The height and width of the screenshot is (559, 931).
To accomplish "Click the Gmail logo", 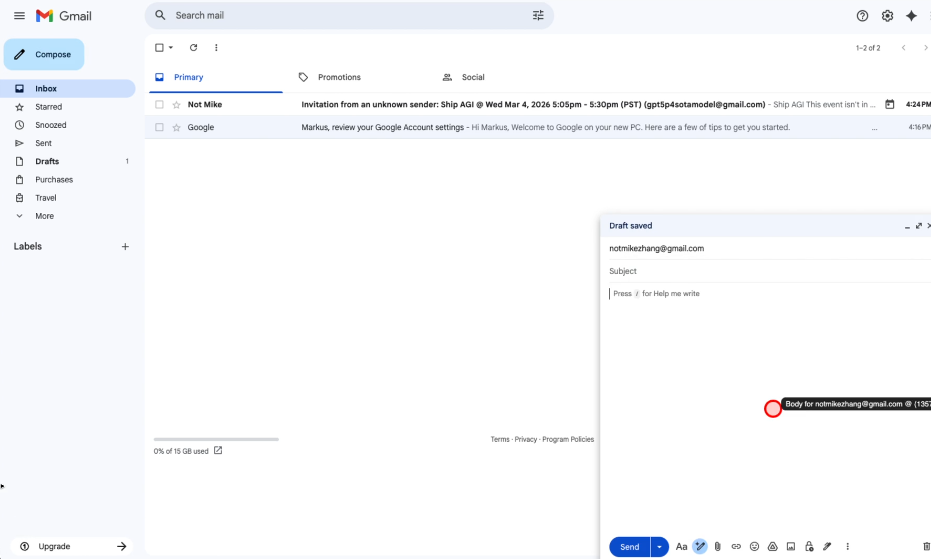I will click(x=64, y=16).
